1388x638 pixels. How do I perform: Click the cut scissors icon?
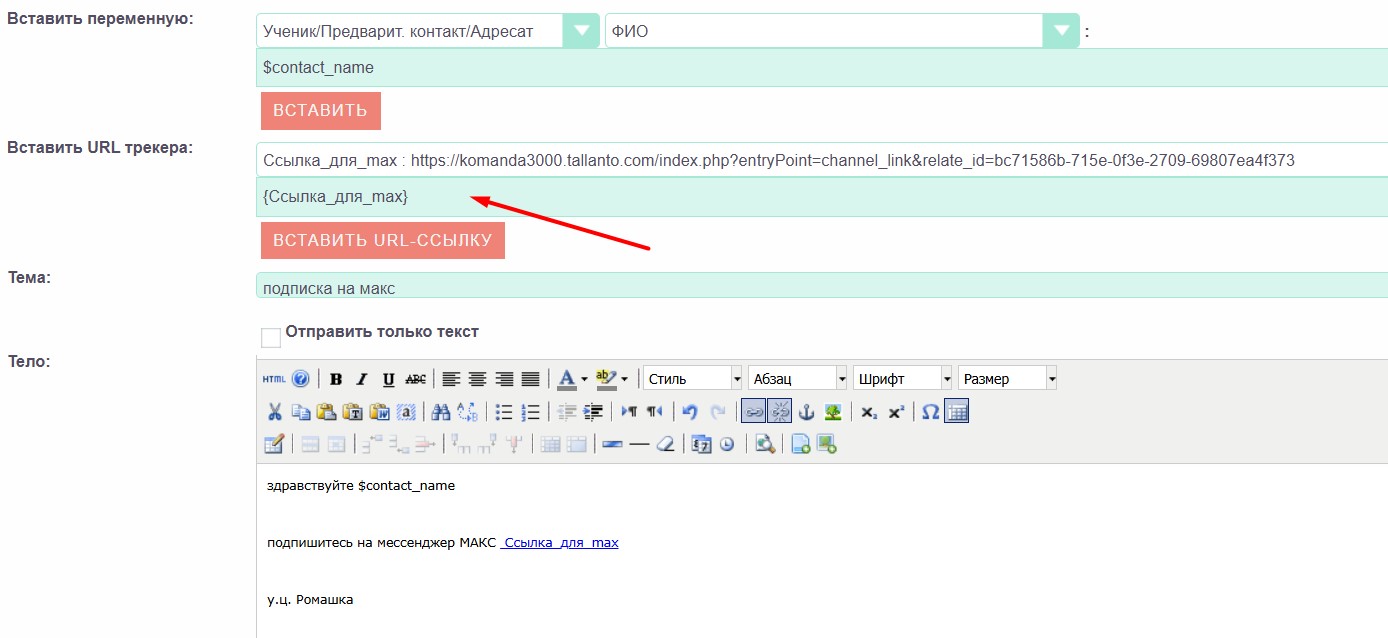click(274, 412)
